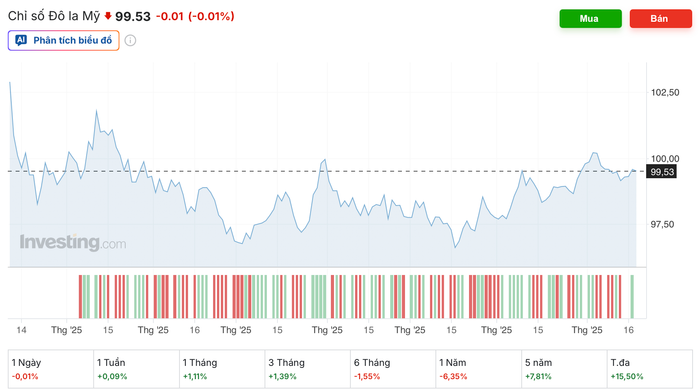Click the 99,53 current price label

(662, 172)
